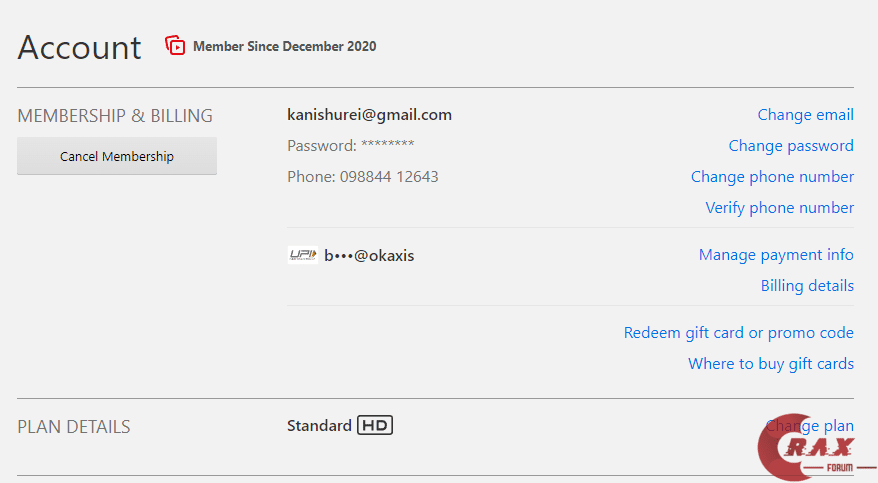Open Verify phone number link

click(x=779, y=208)
